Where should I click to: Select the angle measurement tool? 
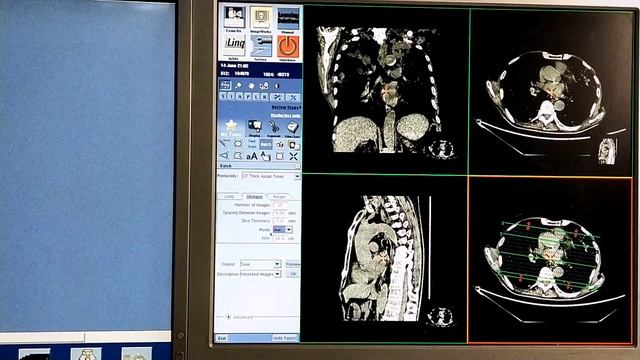[x=224, y=156]
